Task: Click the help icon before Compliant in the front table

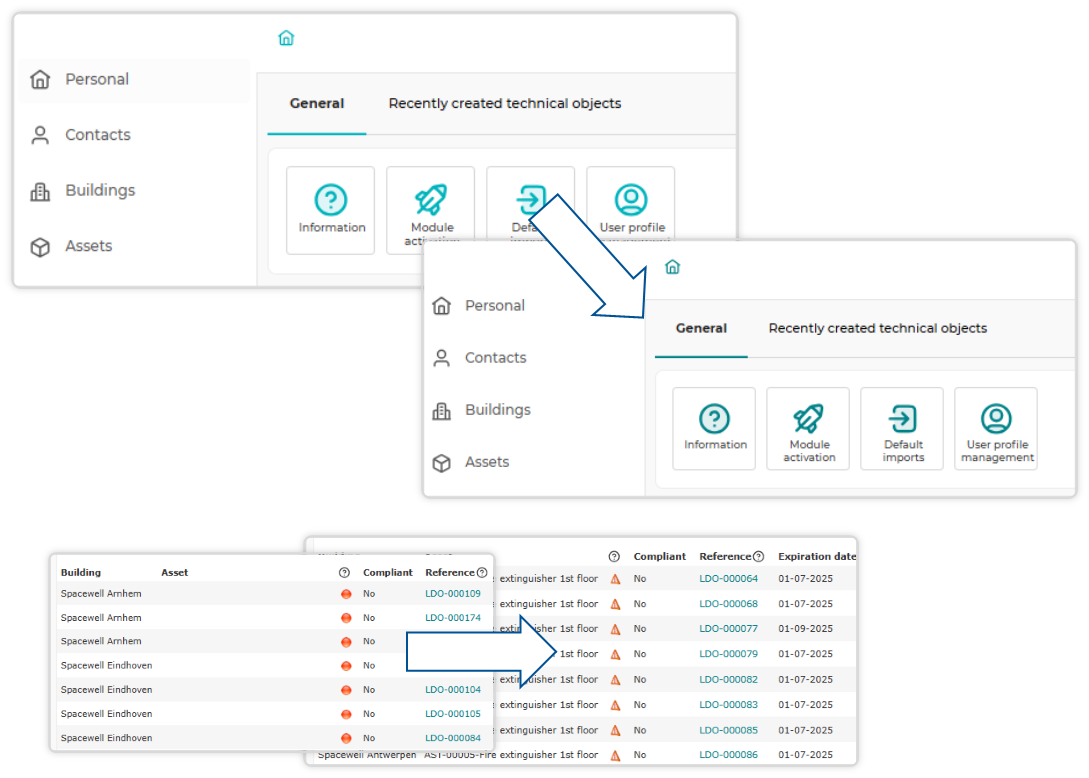Action: (x=344, y=572)
